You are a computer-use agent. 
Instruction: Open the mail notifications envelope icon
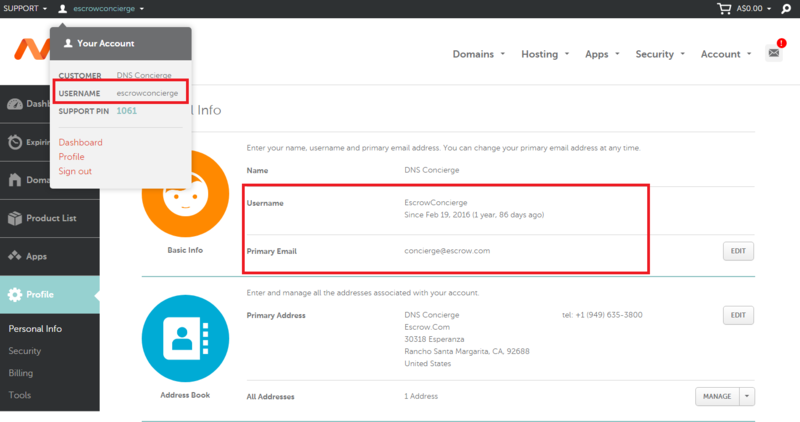coord(774,54)
